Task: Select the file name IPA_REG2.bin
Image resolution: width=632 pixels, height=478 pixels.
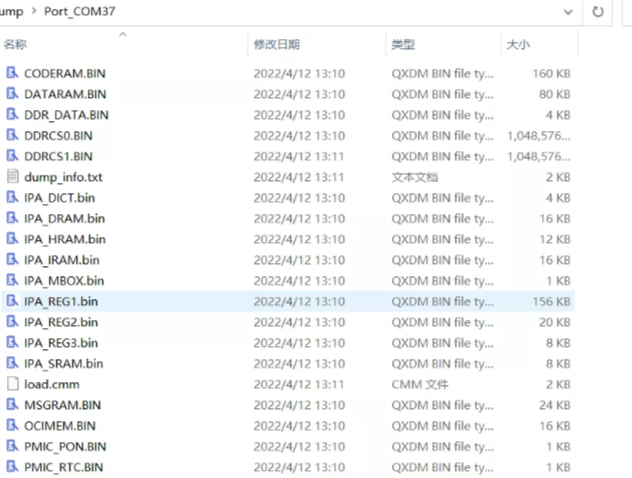Action: click(61, 322)
